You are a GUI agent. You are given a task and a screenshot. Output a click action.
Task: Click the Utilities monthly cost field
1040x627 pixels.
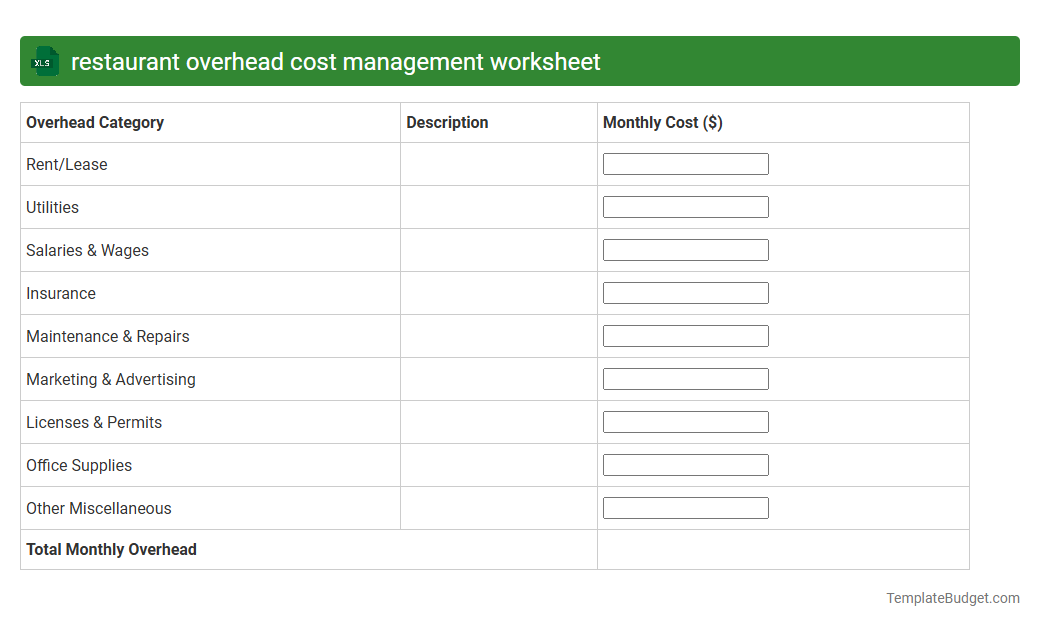tap(685, 206)
